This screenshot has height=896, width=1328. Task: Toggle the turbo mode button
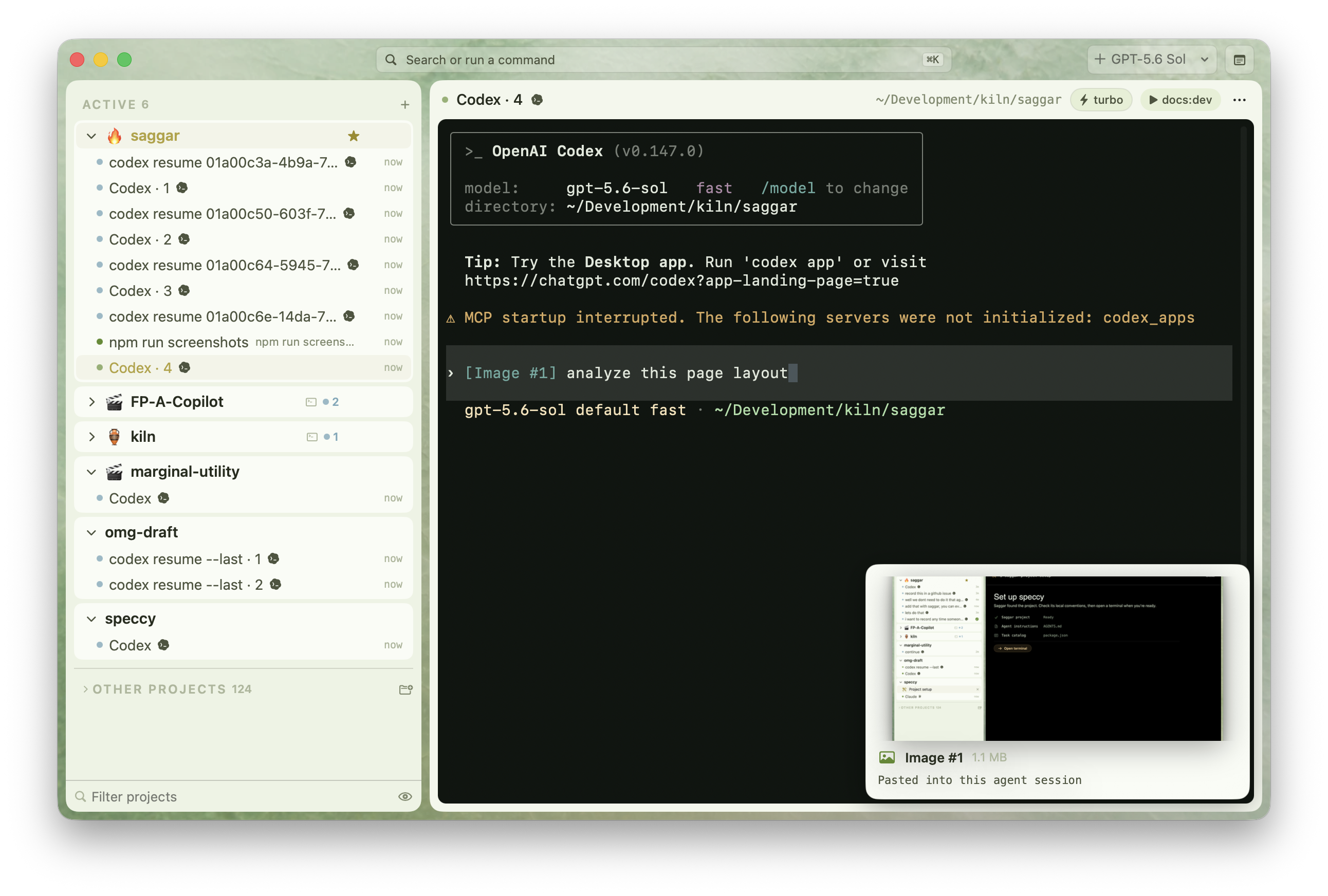(1101, 100)
